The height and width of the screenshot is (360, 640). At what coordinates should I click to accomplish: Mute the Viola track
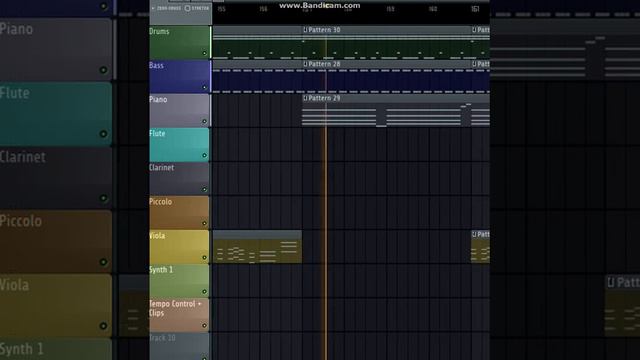pos(204,258)
